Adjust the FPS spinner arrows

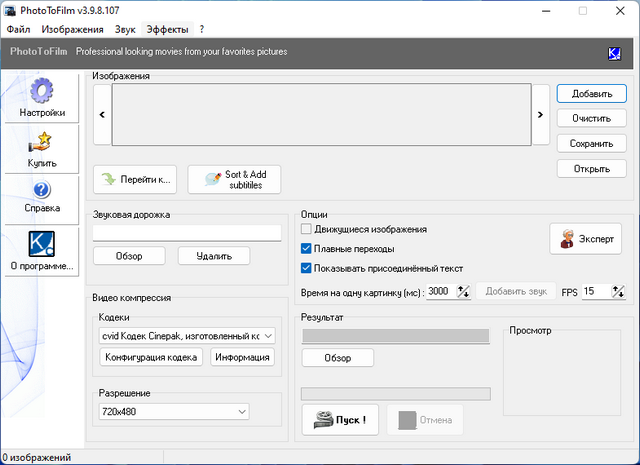[621, 292]
